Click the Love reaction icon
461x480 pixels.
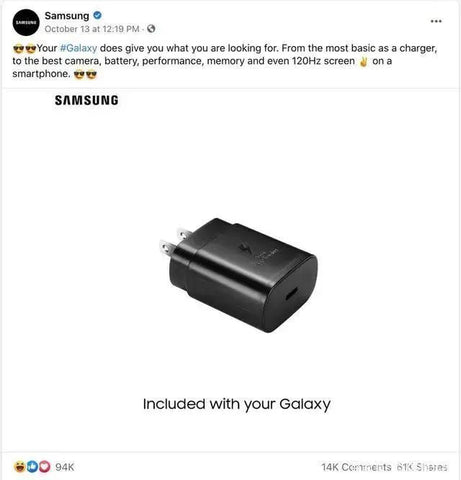[x=44, y=466]
